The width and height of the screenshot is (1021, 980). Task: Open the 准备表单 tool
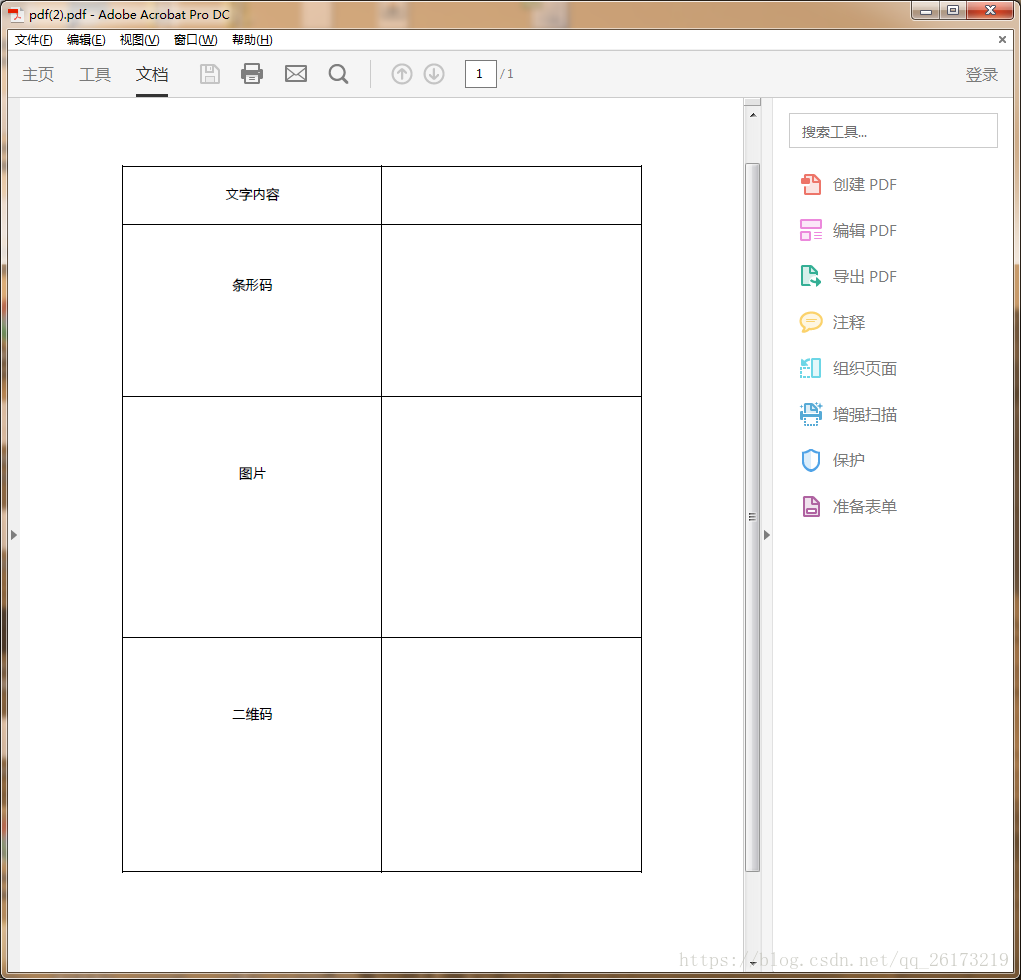864,506
